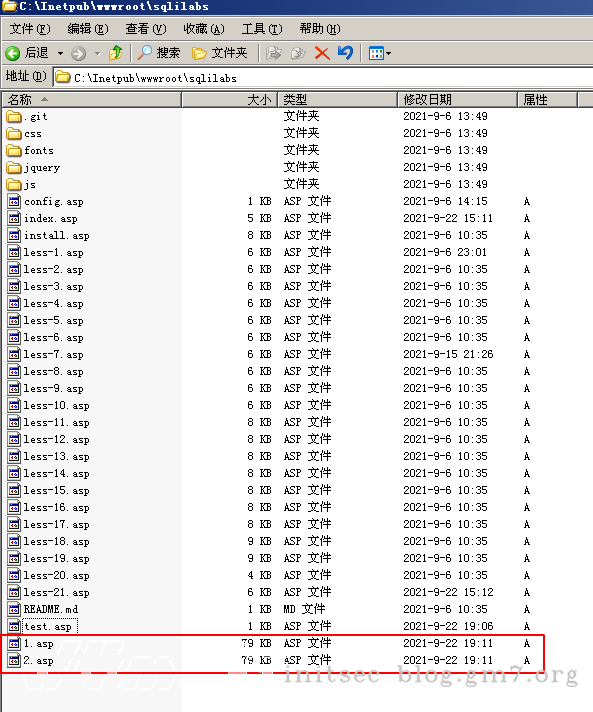The width and height of the screenshot is (593, 712).
Task: Open the 文件(F) menu
Action: click(x=30, y=29)
